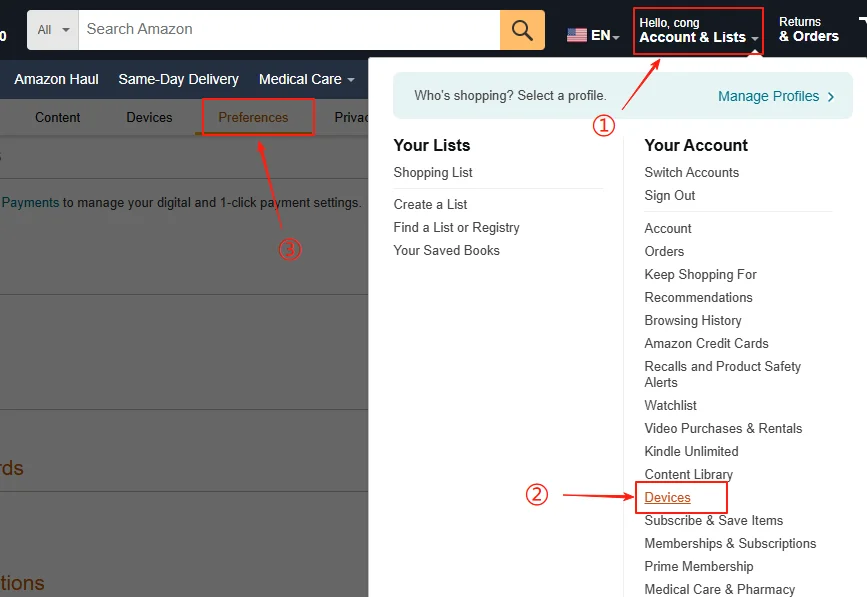This screenshot has height=597, width=867.
Task: Go to Amazon Credit Cards
Action: [x=707, y=343]
